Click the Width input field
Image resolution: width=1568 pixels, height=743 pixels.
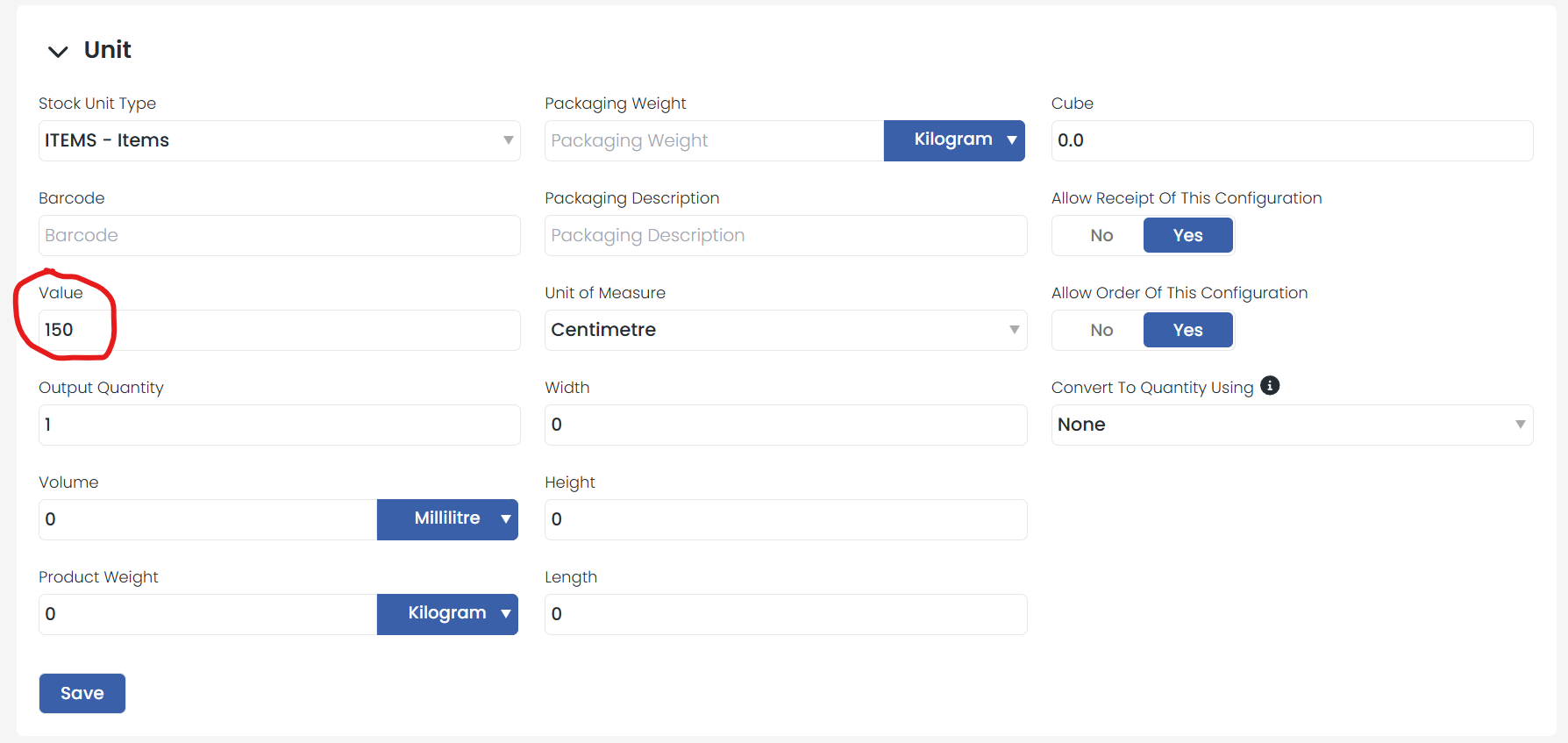[785, 425]
